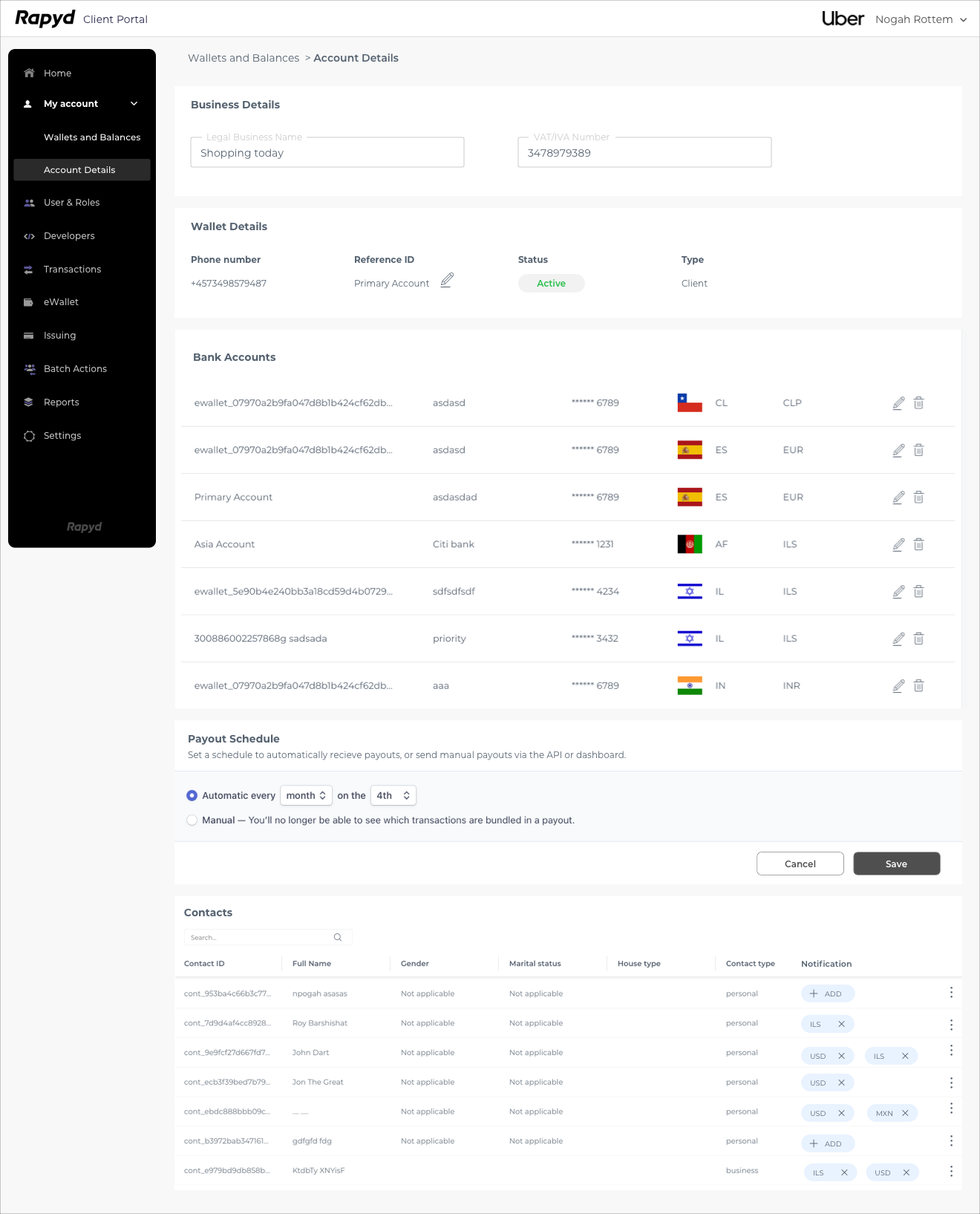Viewport: 980px width, 1214px height.
Task: Click the search magnifier in Contacts
Action: pyautogui.click(x=338, y=938)
